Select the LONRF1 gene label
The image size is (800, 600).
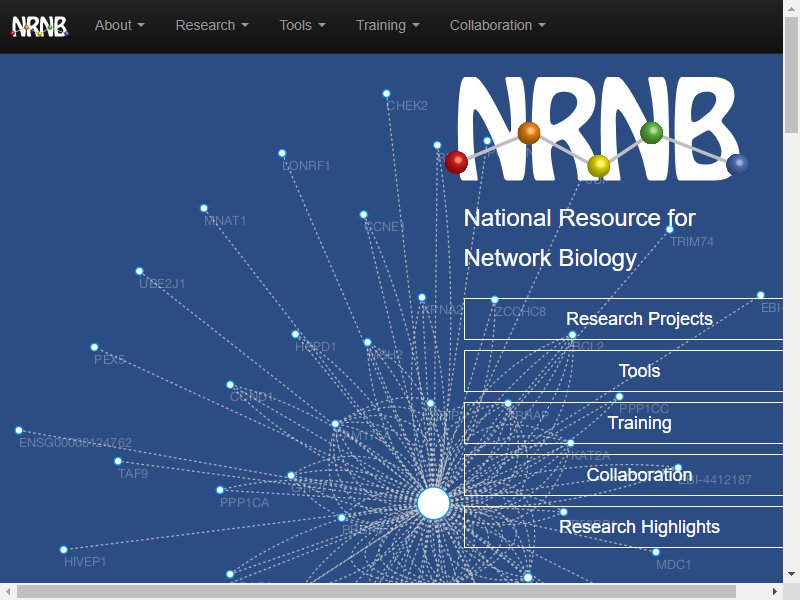pos(306,166)
